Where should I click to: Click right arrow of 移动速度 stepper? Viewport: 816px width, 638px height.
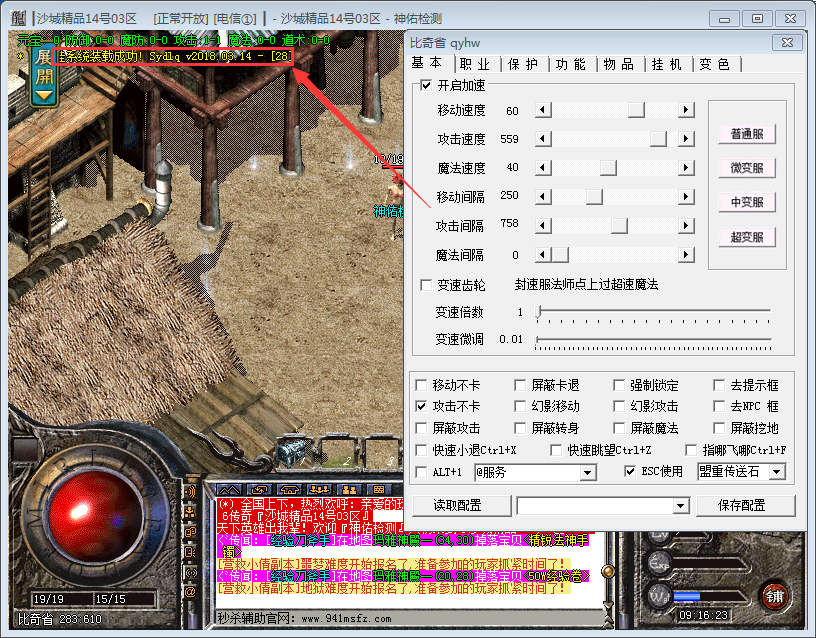686,110
